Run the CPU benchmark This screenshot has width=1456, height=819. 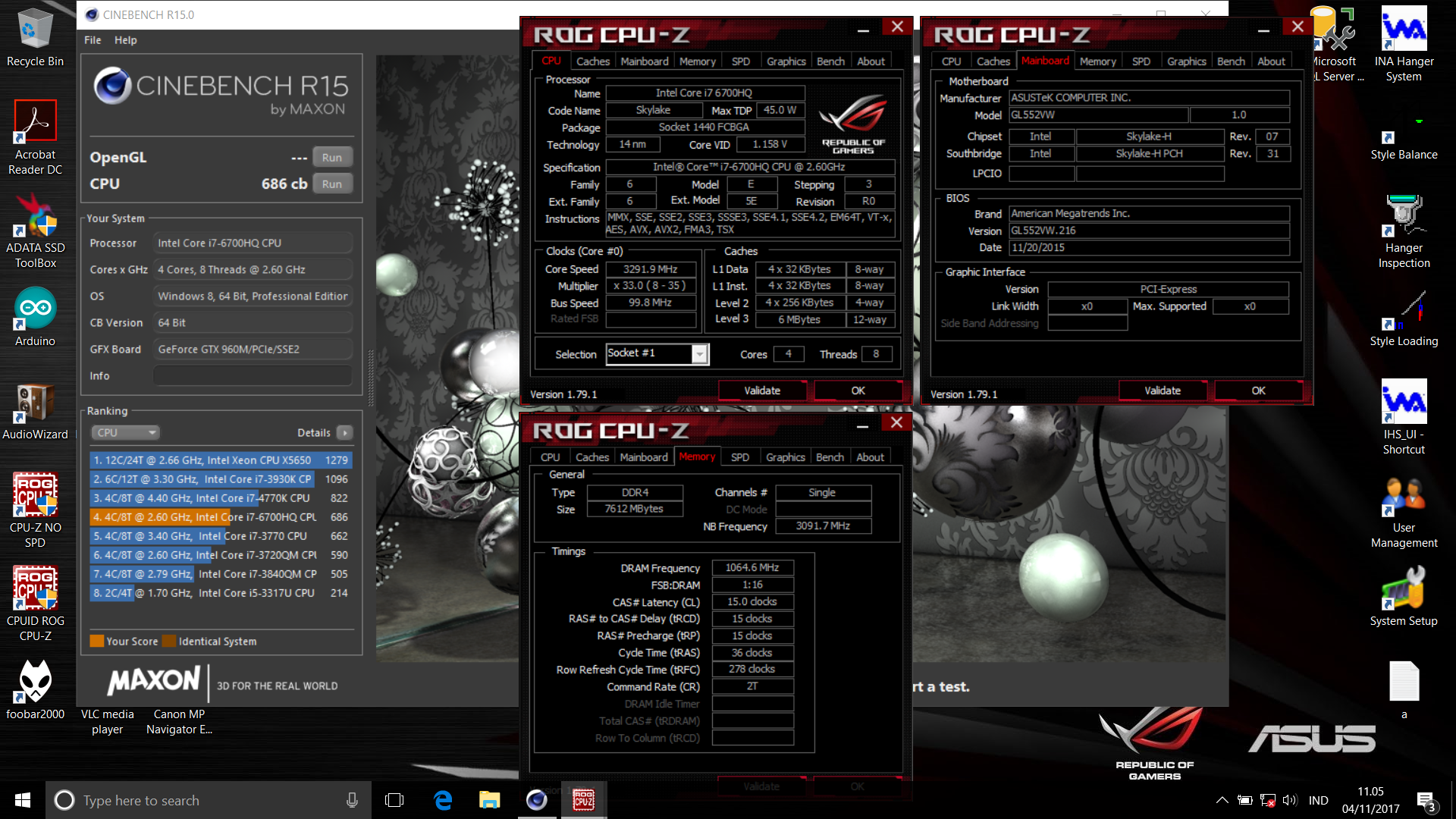332,184
